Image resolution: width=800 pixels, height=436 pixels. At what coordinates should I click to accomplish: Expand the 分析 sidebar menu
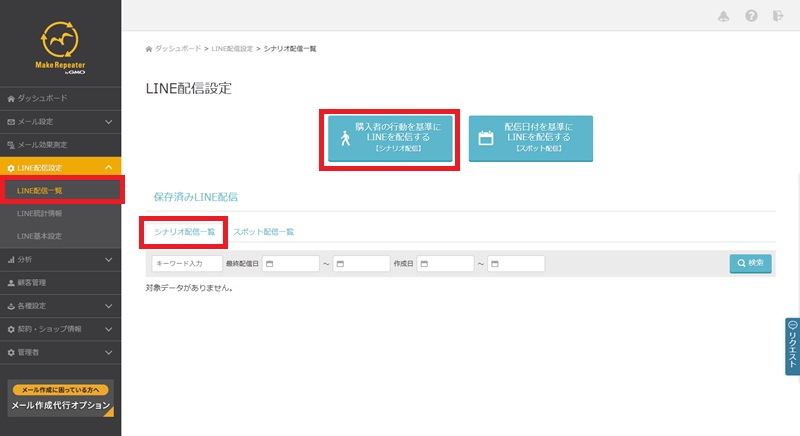61,260
